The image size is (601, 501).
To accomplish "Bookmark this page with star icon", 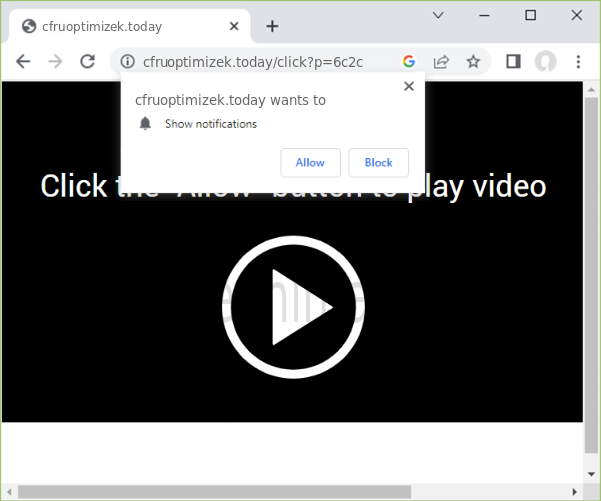I will [x=473, y=61].
